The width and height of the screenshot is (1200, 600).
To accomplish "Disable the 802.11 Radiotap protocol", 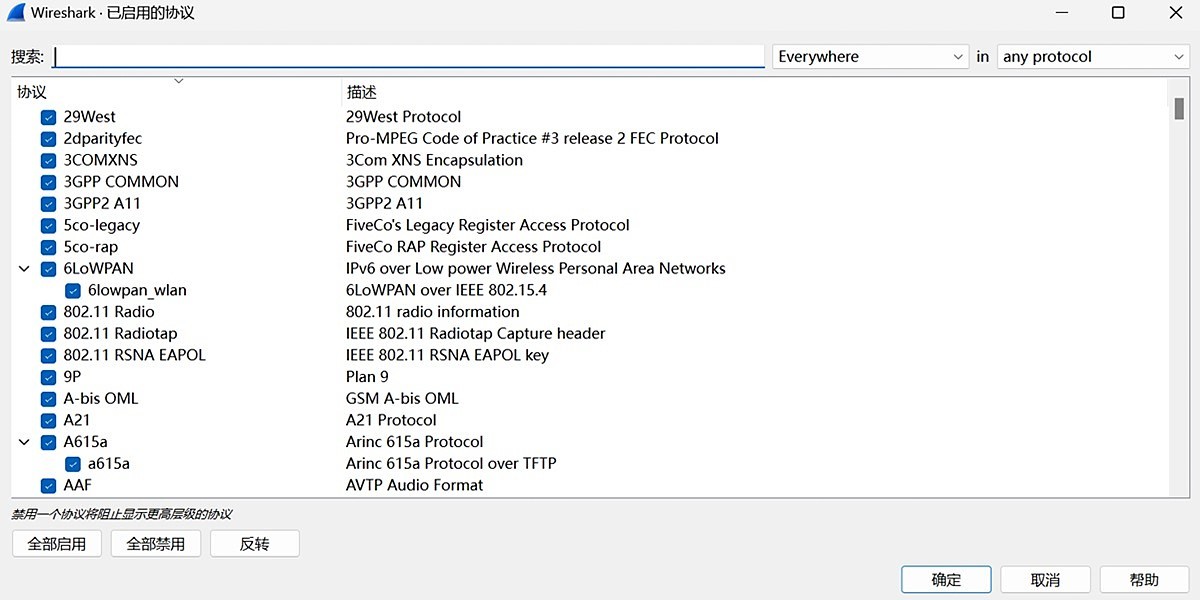I will [48, 333].
